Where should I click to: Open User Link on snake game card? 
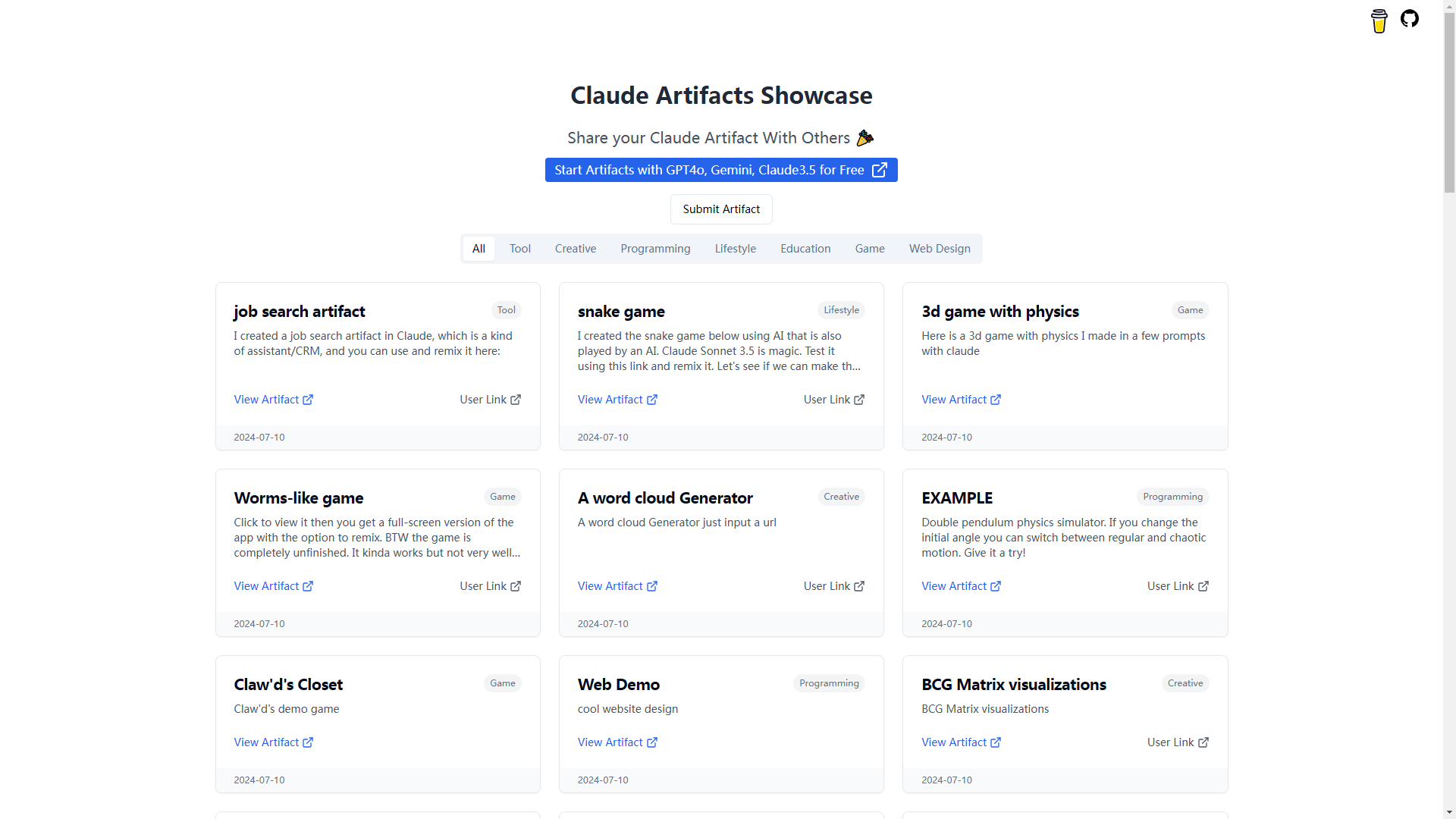834,400
